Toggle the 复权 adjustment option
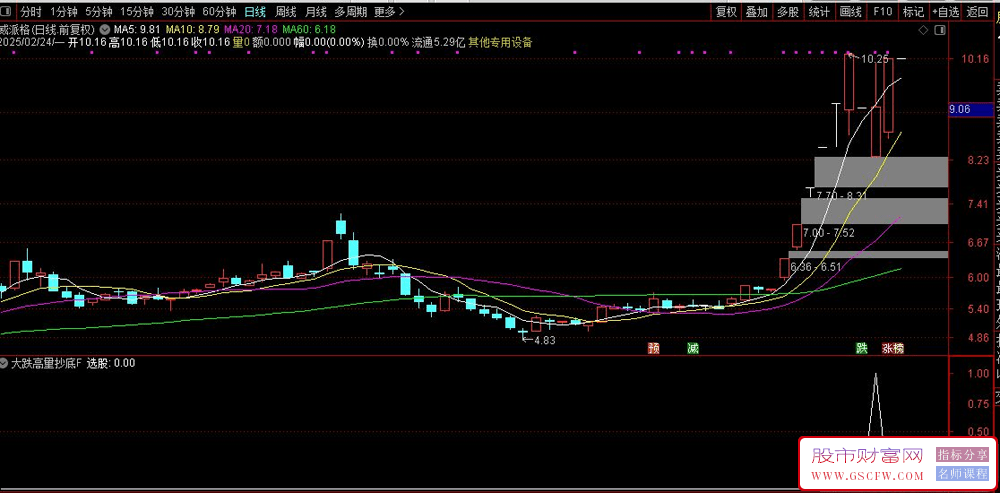The width and height of the screenshot is (1000, 493). point(726,12)
